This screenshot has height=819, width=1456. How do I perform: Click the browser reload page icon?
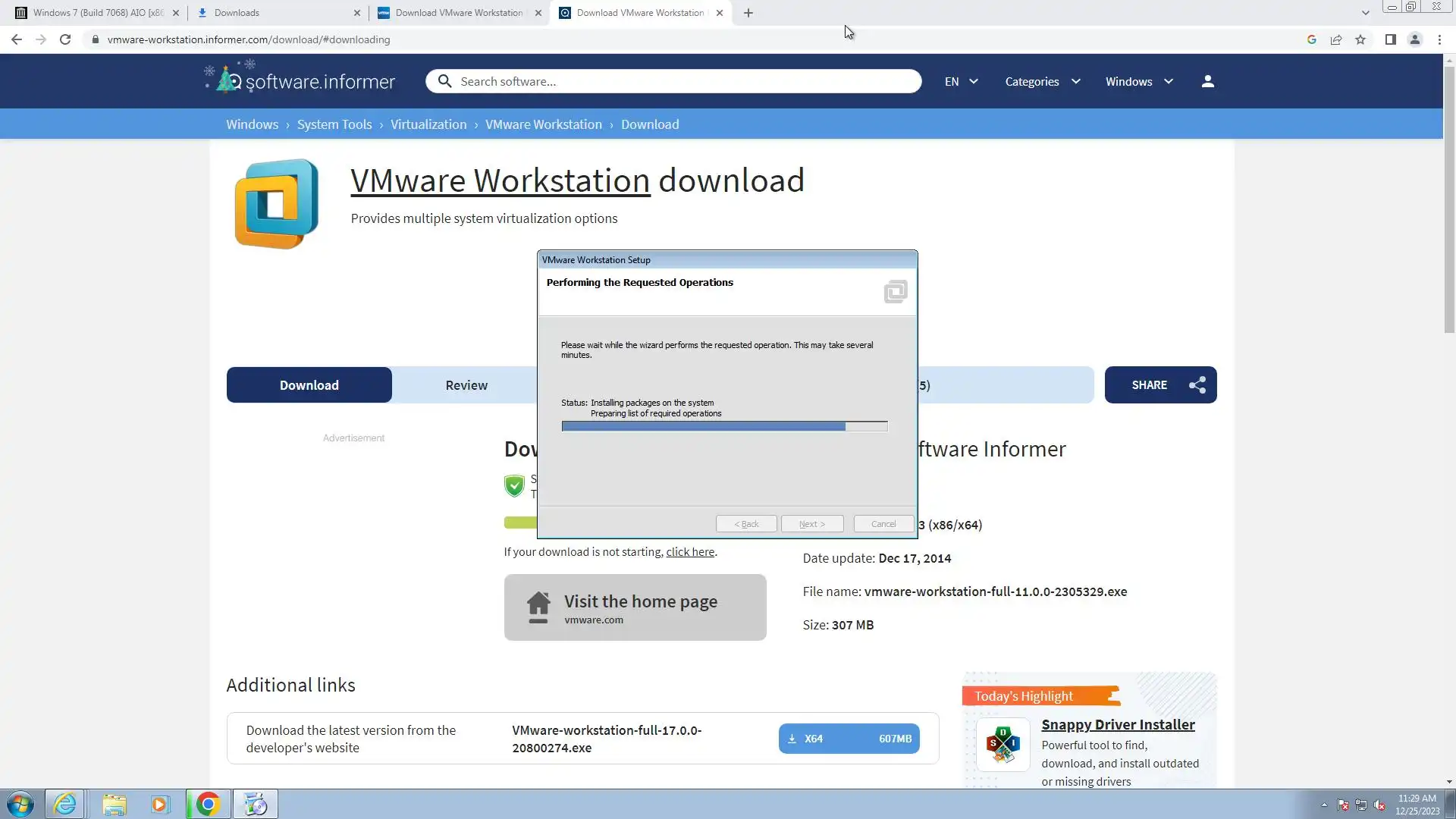point(65,39)
